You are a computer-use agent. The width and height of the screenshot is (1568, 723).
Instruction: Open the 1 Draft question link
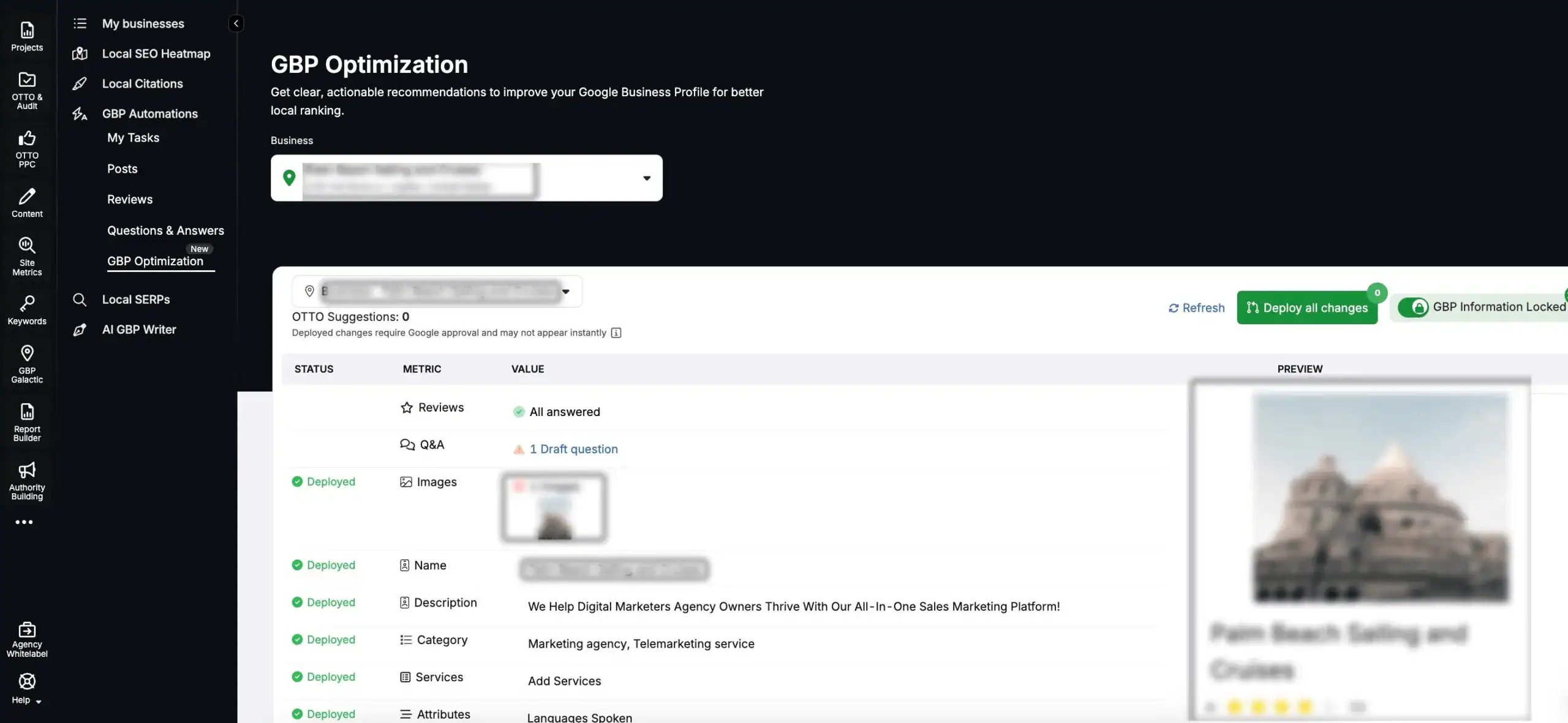573,449
